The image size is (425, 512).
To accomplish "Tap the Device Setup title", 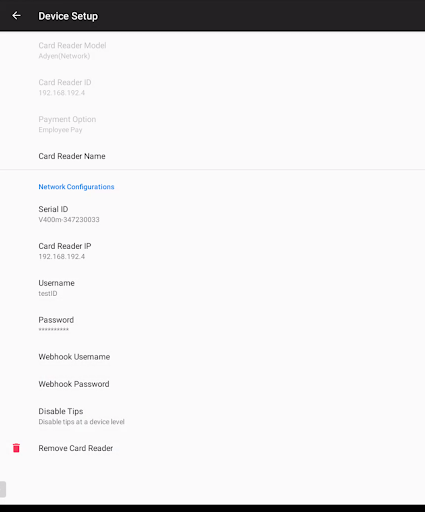I will (x=68, y=16).
